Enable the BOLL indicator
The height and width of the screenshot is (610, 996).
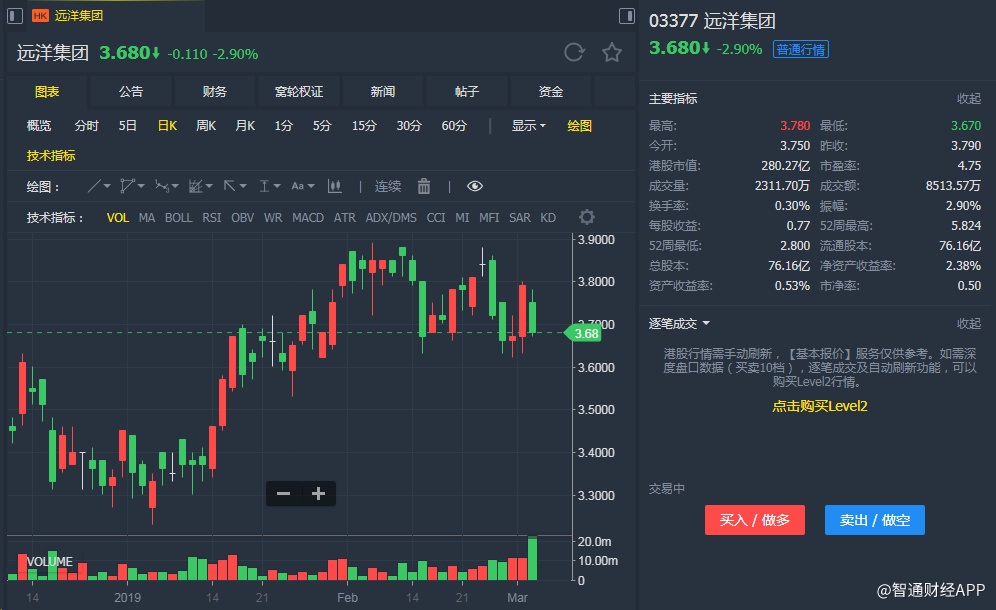point(179,218)
